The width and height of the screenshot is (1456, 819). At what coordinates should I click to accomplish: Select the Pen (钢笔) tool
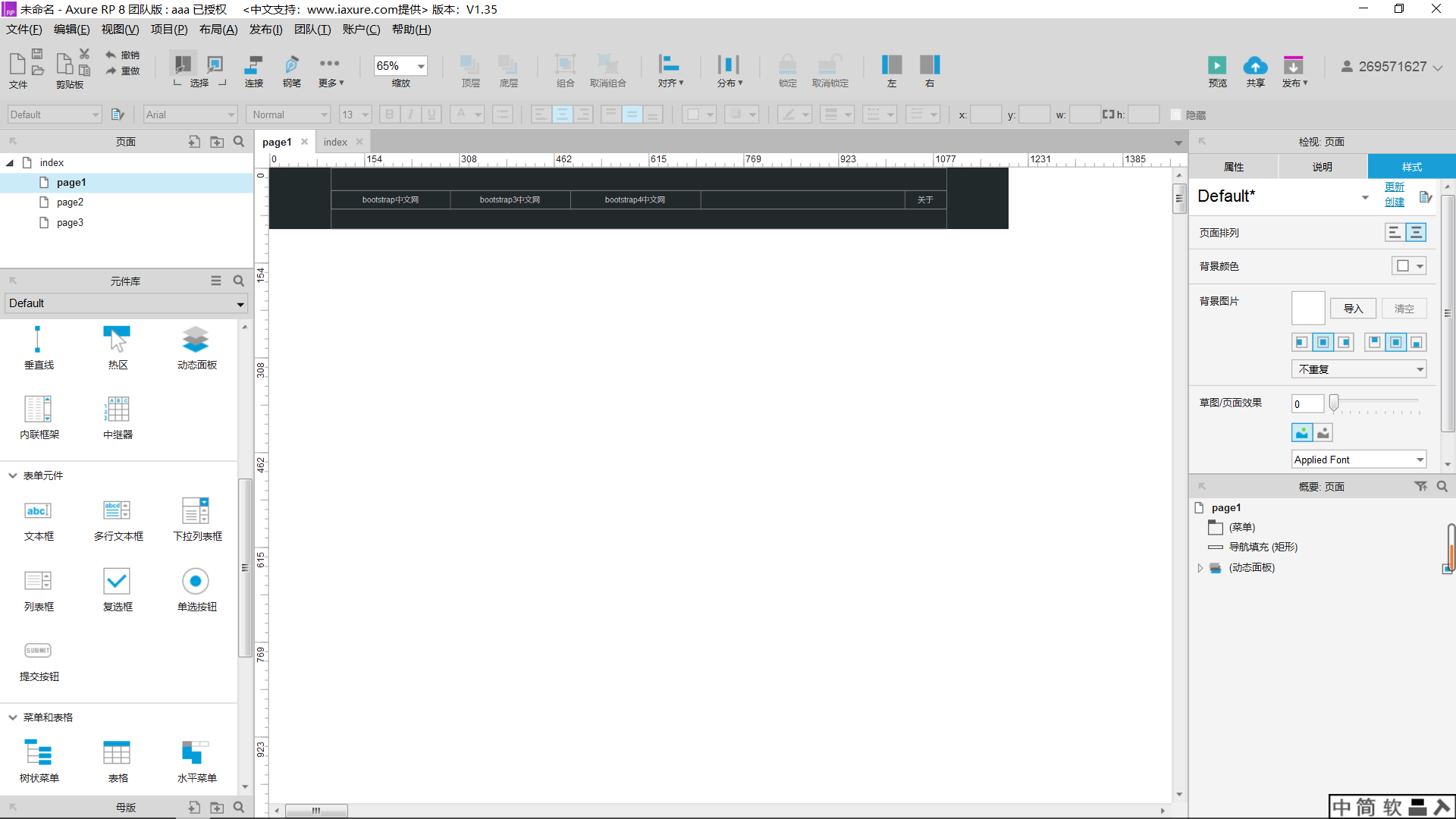click(x=292, y=66)
